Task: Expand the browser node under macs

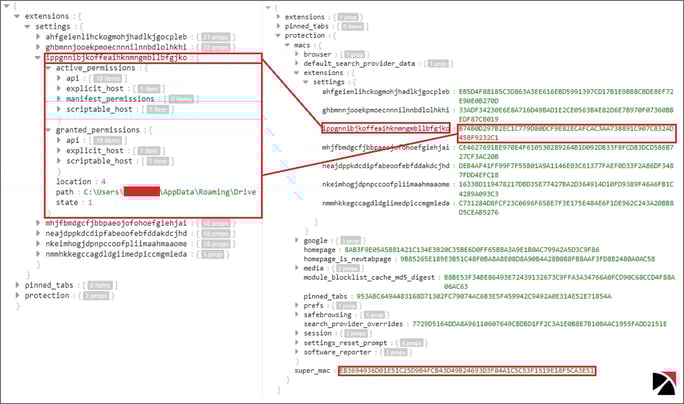Action: coord(299,54)
